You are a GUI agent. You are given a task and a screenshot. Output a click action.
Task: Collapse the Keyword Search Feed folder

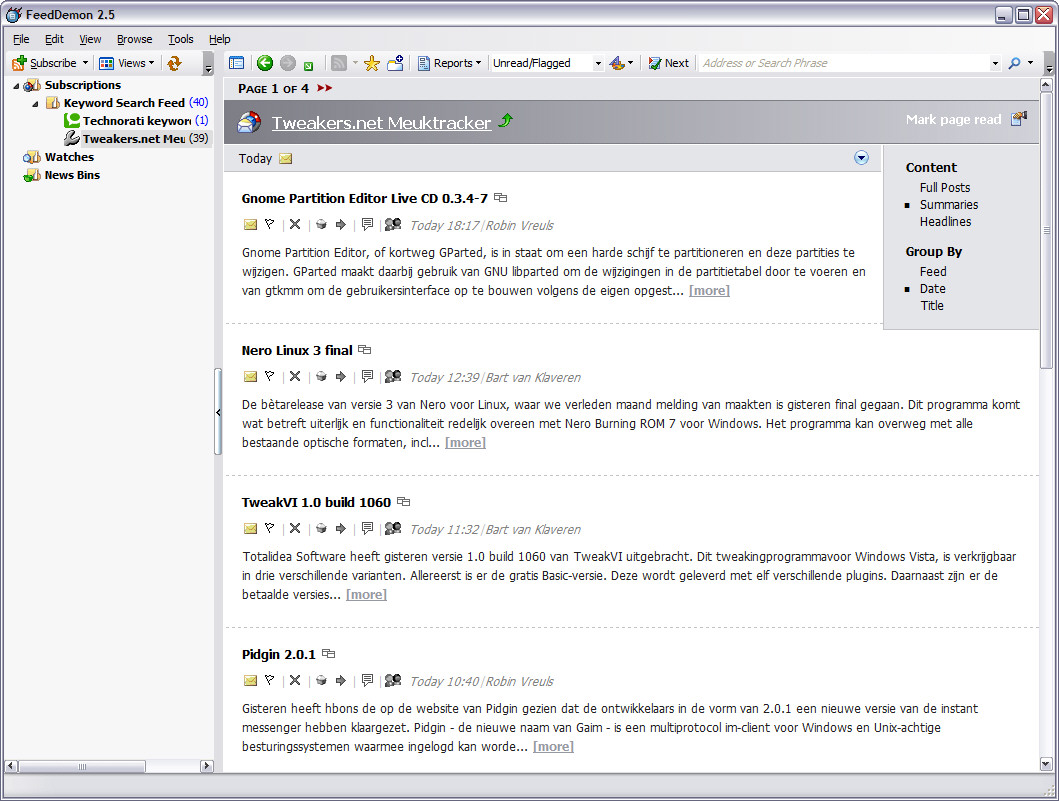pos(35,104)
